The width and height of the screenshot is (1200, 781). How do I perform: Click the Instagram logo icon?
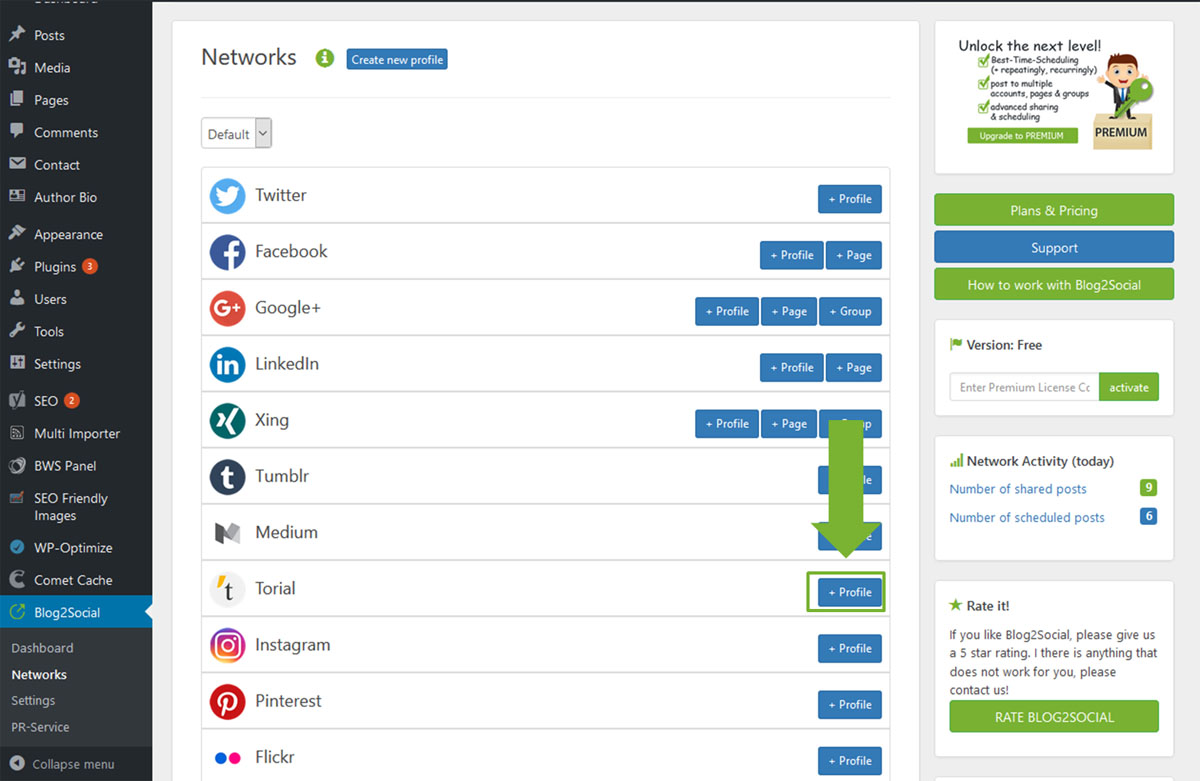coord(228,646)
